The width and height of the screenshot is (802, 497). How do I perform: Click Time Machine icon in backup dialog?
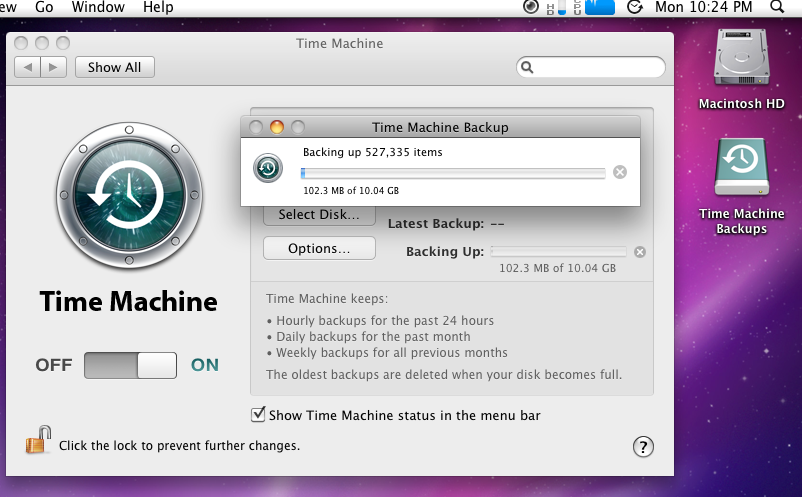[x=268, y=168]
